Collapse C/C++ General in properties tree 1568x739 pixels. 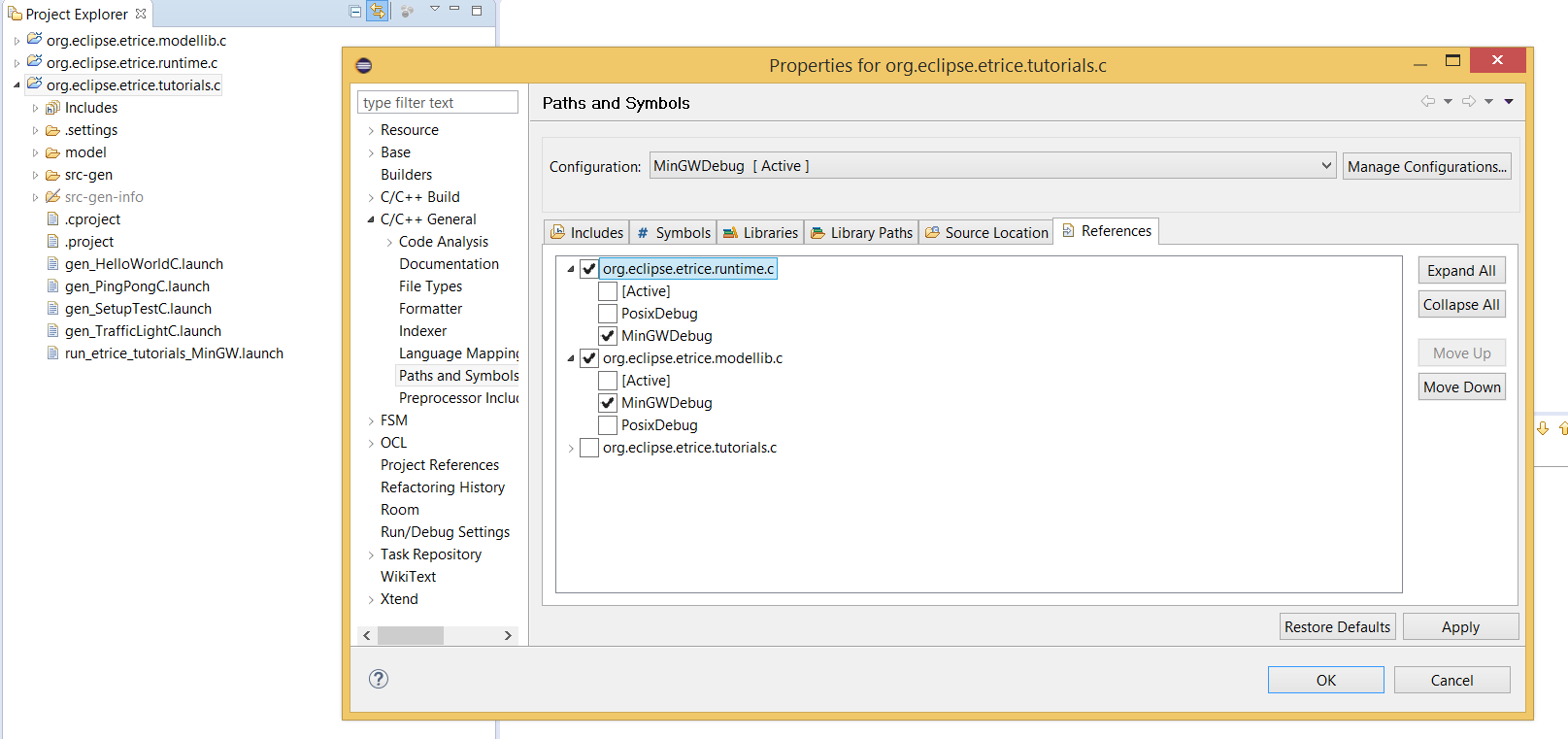(371, 219)
